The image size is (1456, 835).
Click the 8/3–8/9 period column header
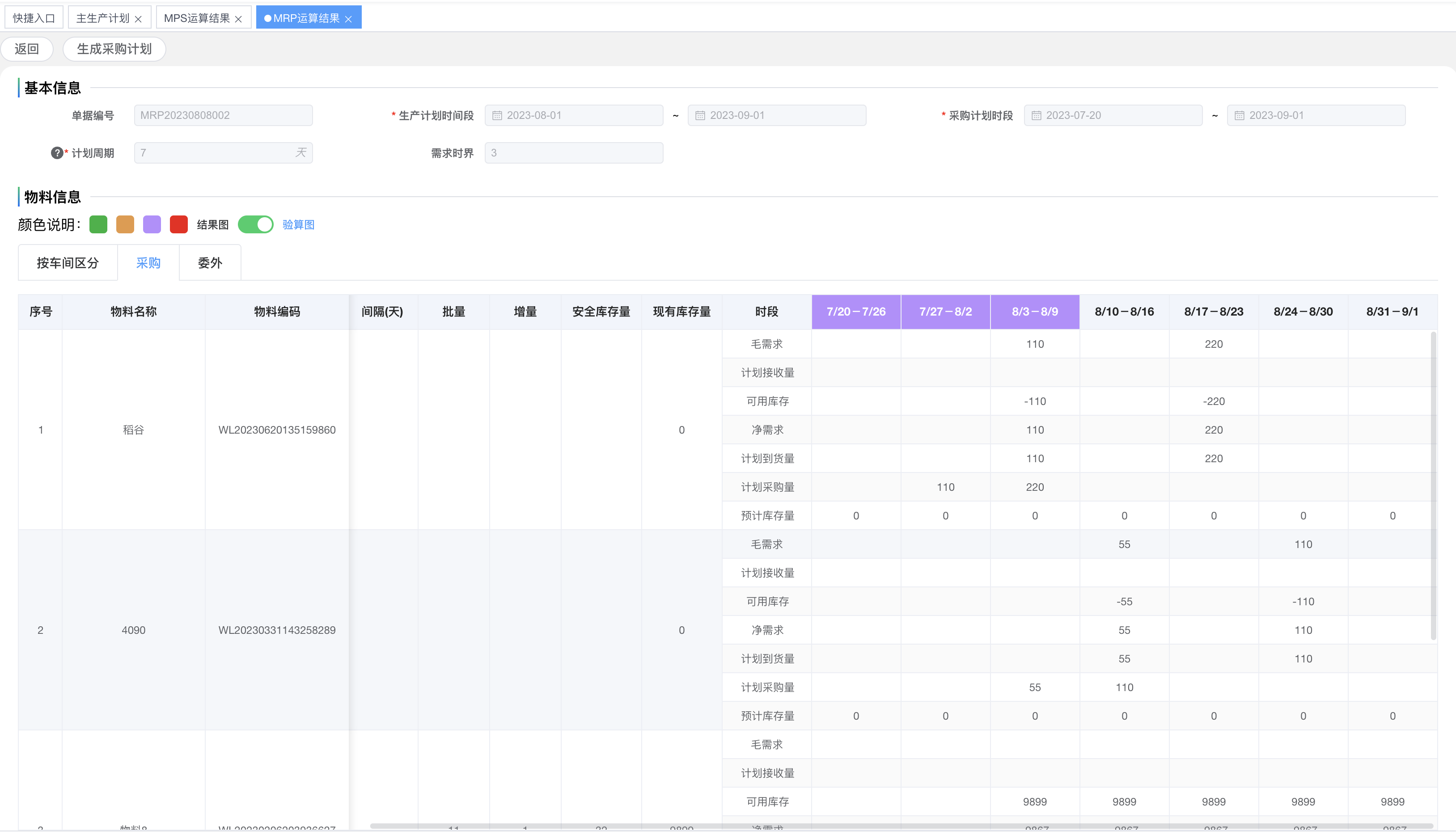click(x=1035, y=312)
